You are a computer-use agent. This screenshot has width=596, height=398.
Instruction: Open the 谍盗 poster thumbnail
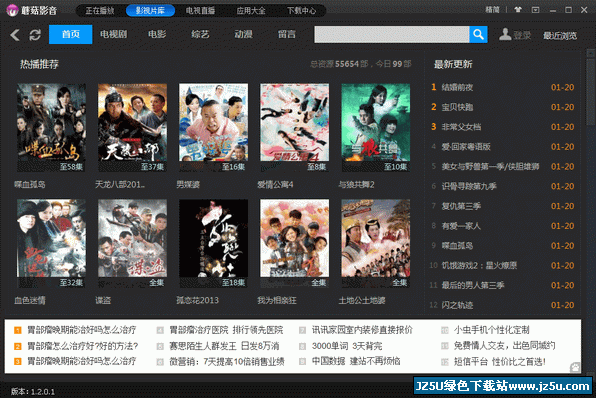[x=132, y=243]
